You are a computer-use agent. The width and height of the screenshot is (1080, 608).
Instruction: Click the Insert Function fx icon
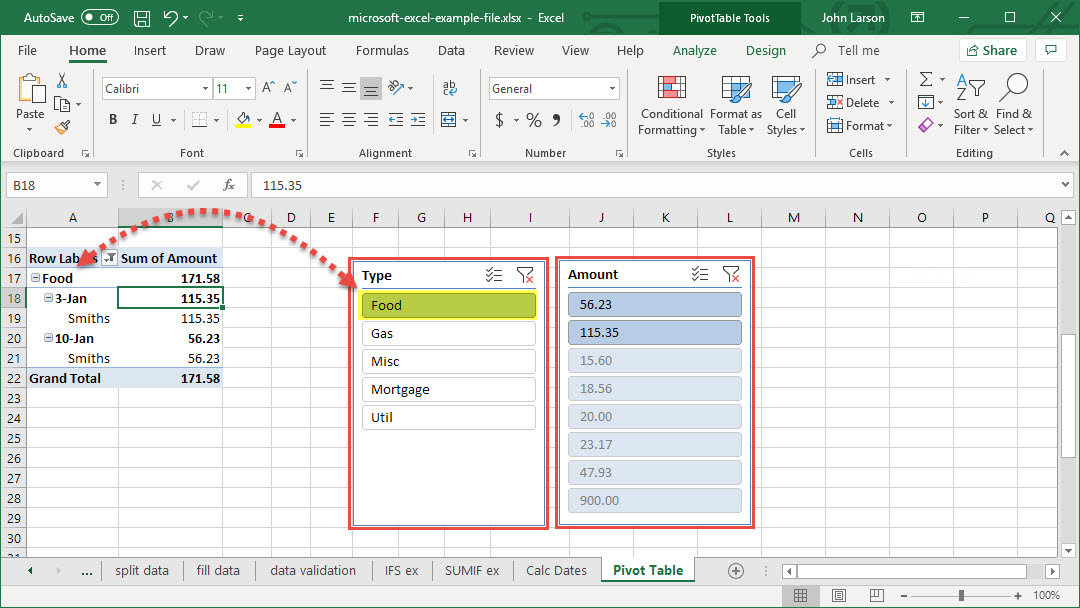[x=229, y=185]
